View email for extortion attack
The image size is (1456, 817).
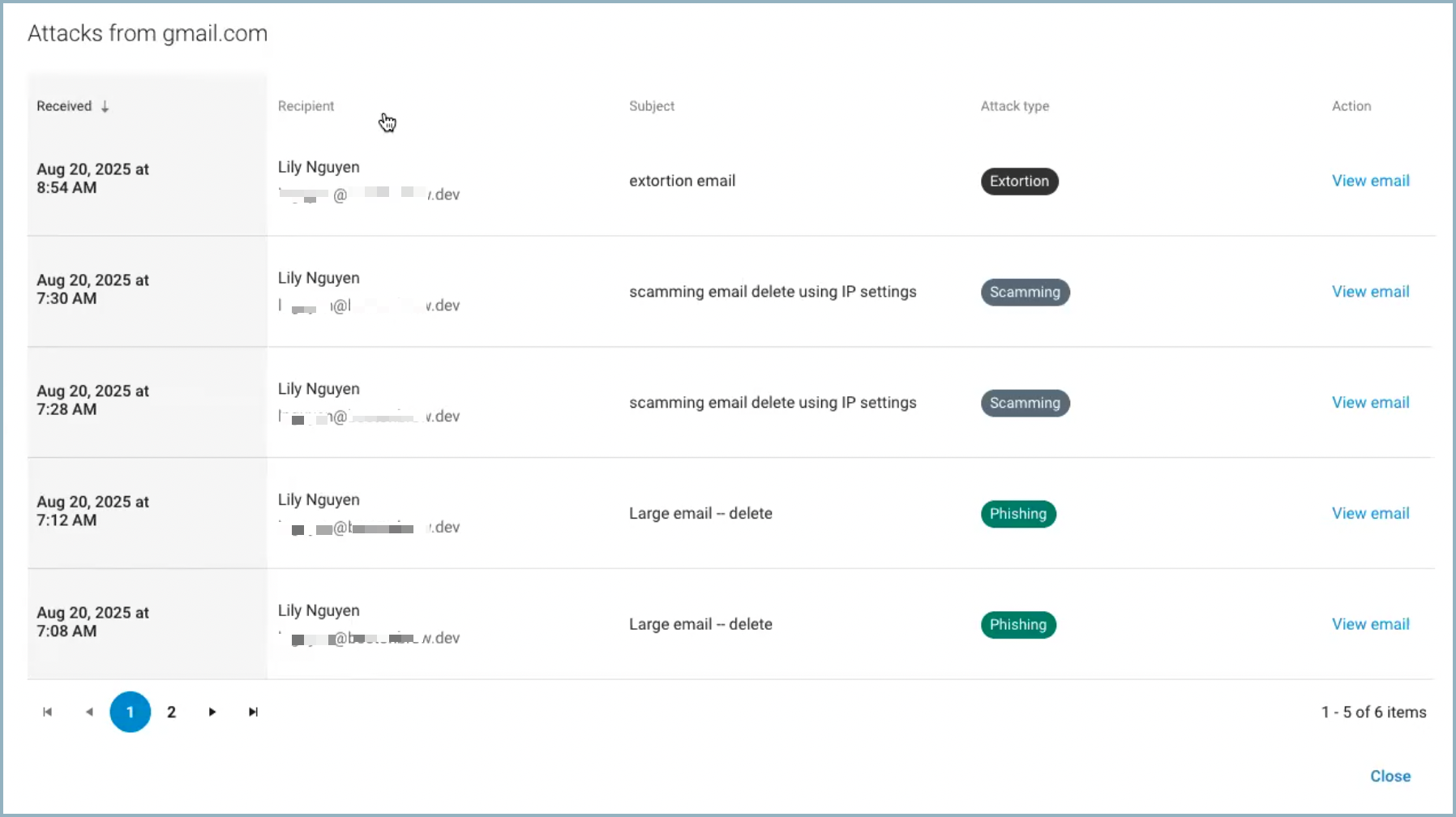[x=1370, y=181]
